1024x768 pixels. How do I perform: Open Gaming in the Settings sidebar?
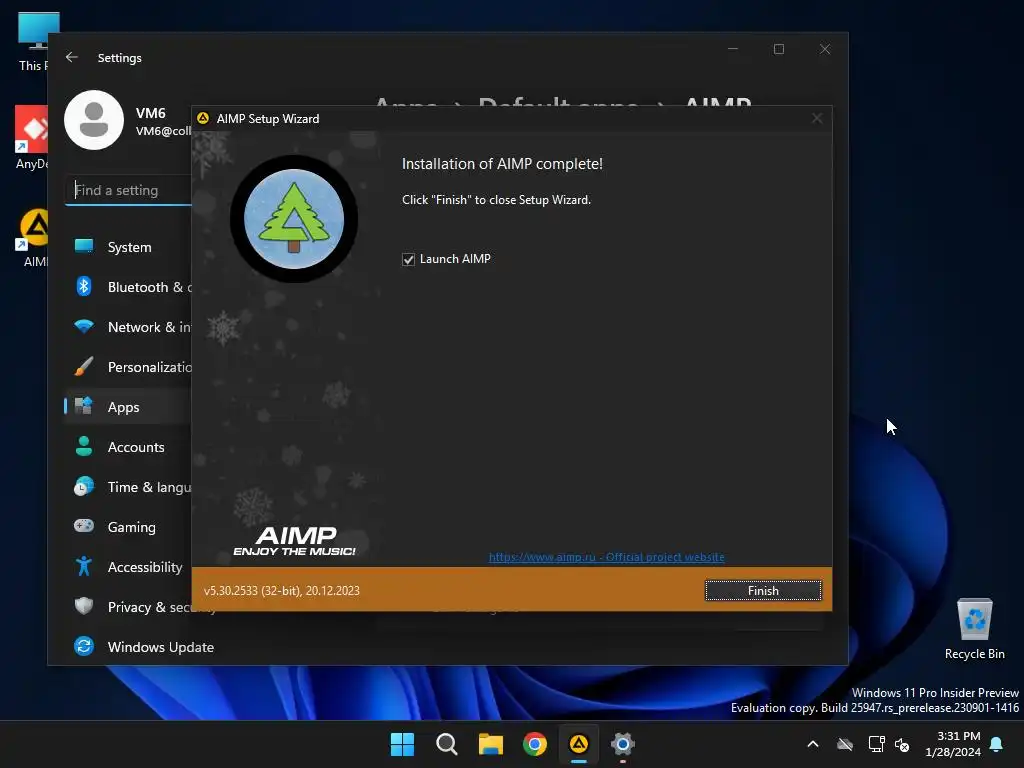coord(129,526)
